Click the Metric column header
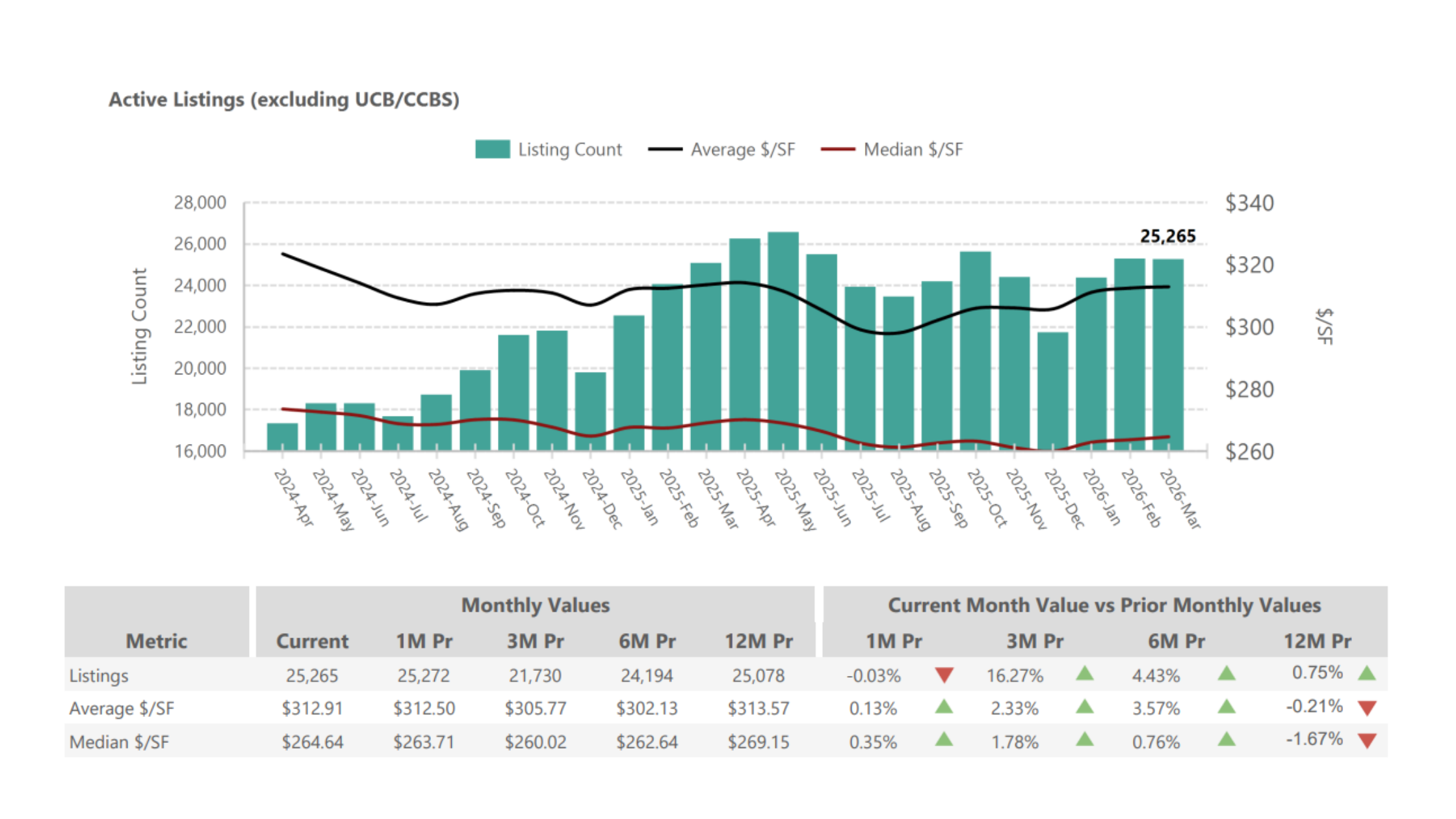This screenshot has width=1456, height=819. [x=156, y=641]
